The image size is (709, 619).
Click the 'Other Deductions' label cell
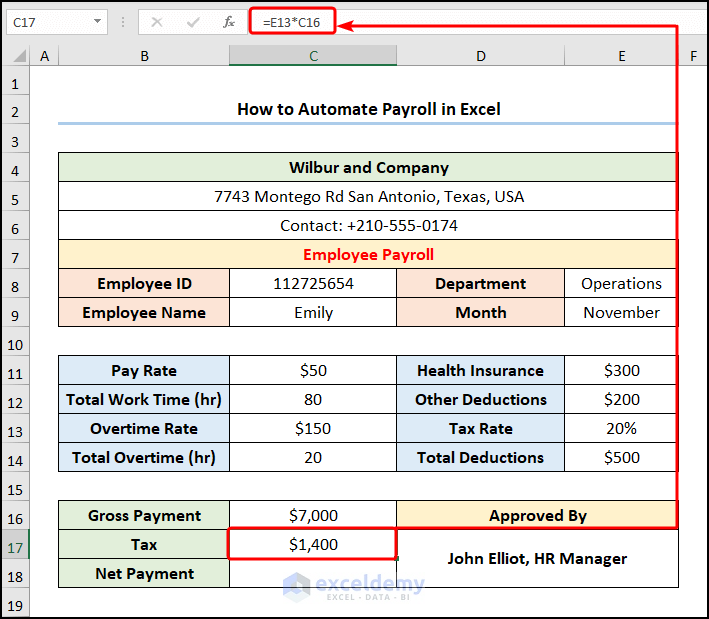click(x=480, y=399)
